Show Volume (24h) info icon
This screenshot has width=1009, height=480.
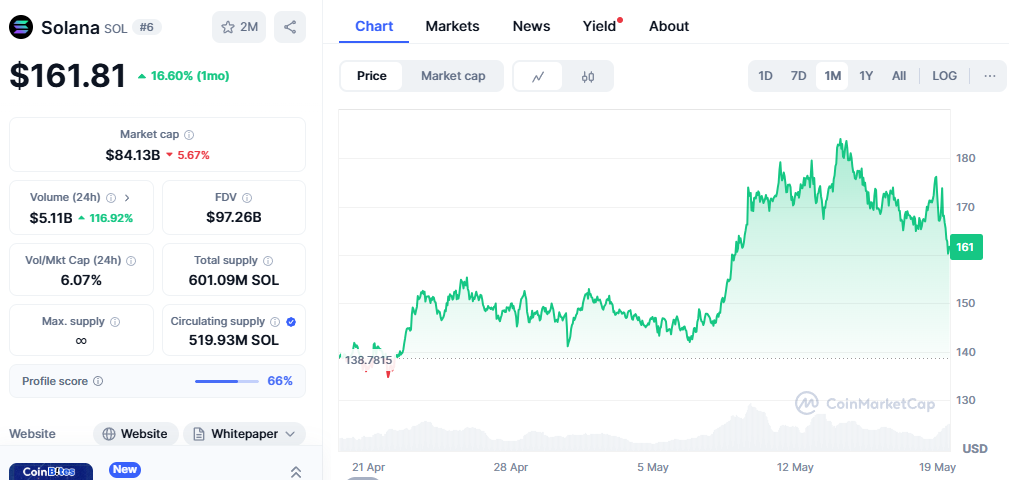(x=111, y=198)
